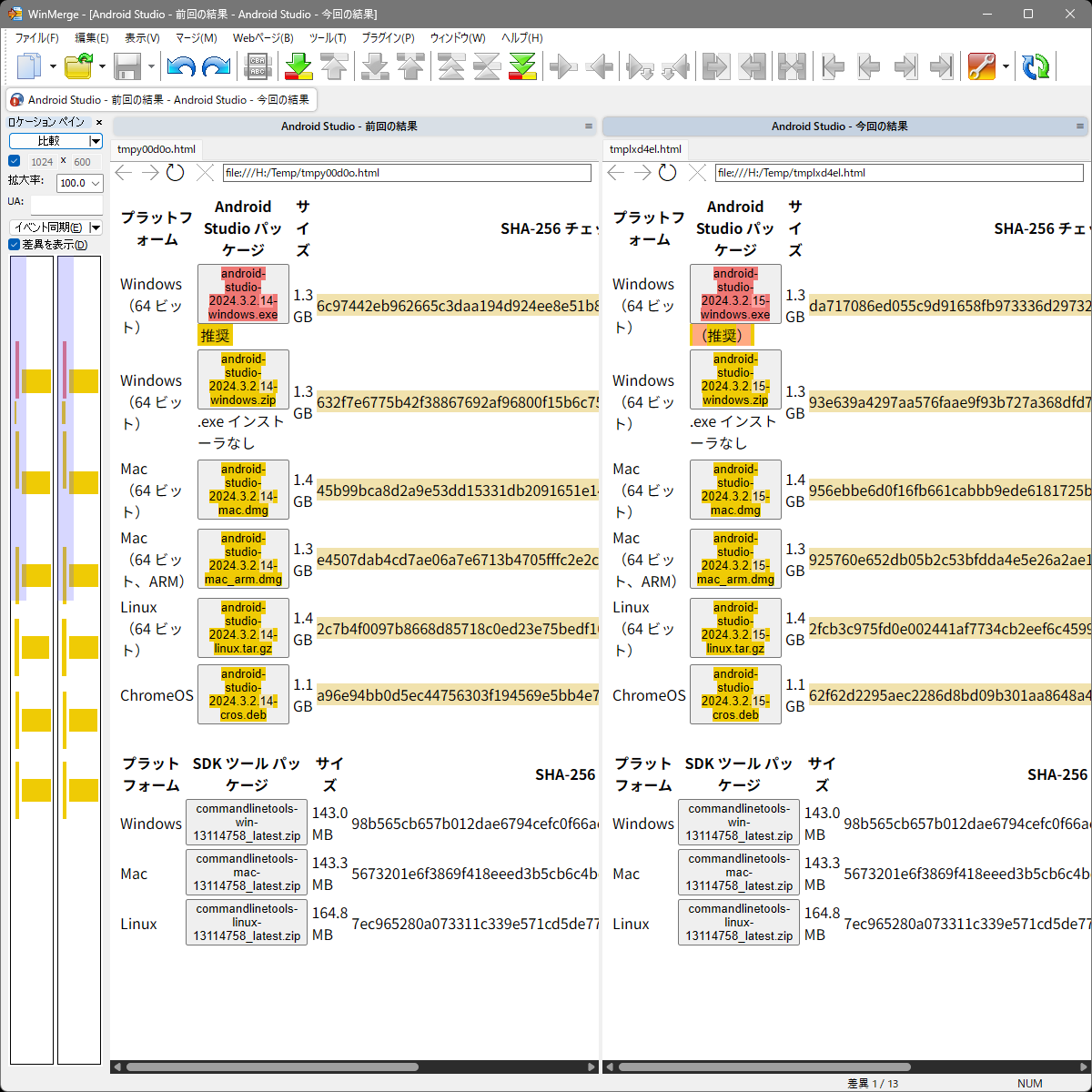Undo the last change
Viewport: 1092px width, 1092px height.
point(181,66)
